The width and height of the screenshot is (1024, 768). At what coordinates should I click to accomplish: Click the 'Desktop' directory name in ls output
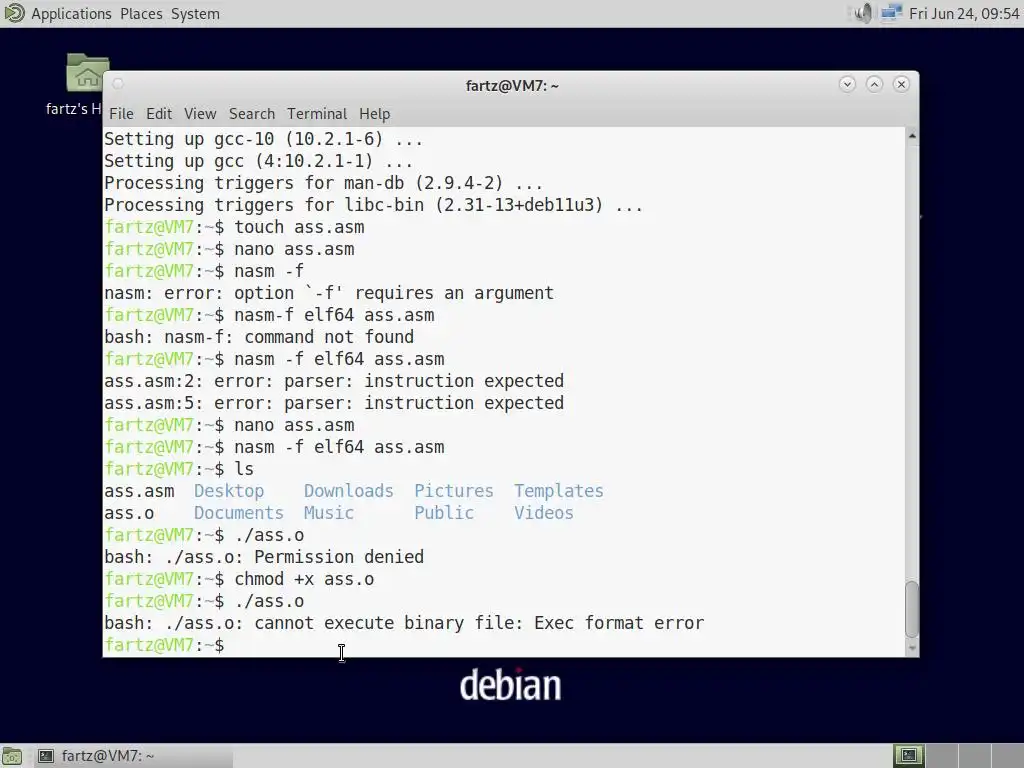point(229,491)
